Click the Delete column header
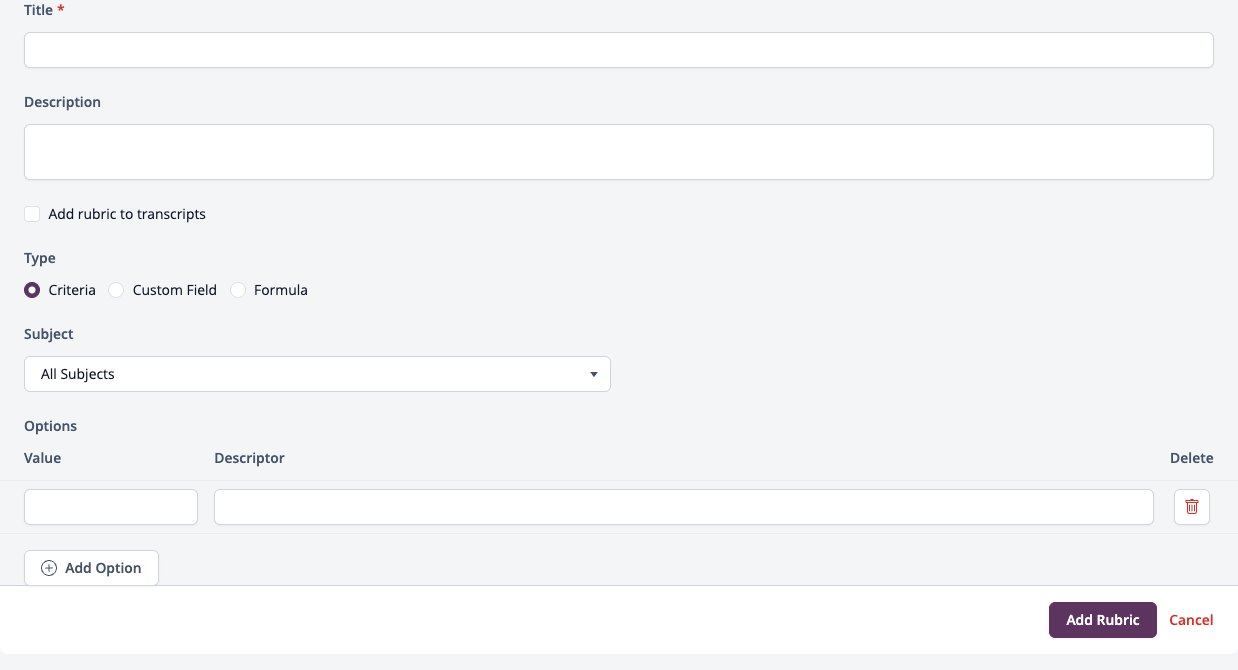Image resolution: width=1238 pixels, height=670 pixels. (1192, 458)
